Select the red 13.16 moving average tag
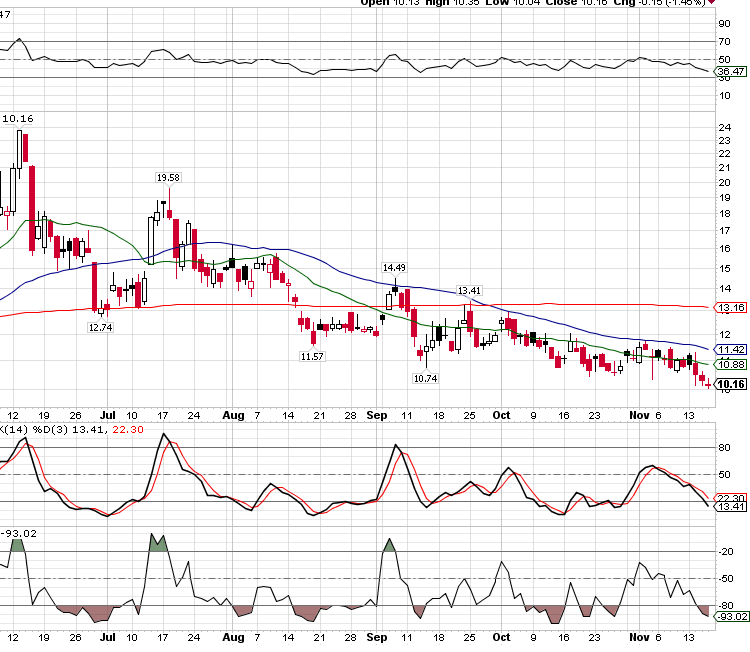This screenshot has width=750, height=652. 730,308
